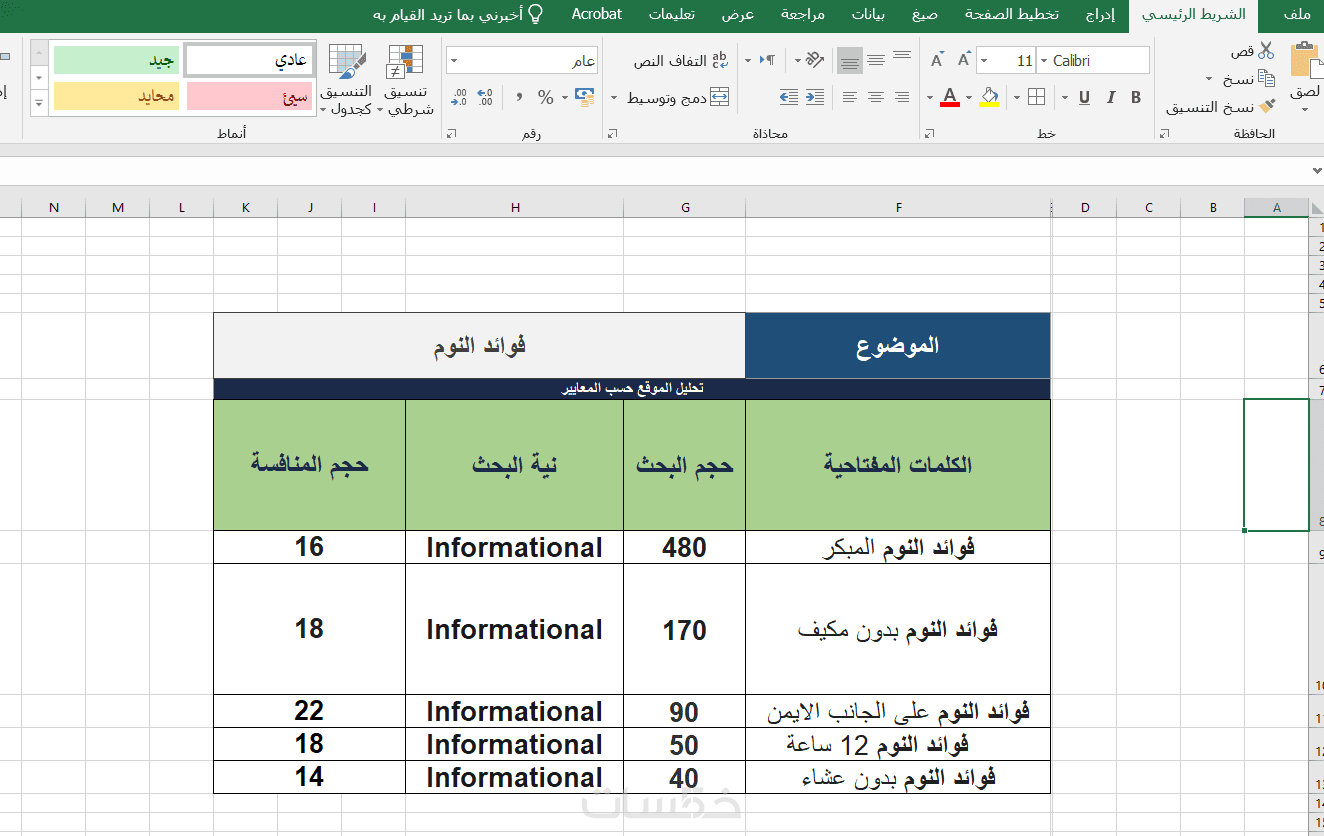
Task: Apply Comma Style number format
Action: [x=519, y=97]
